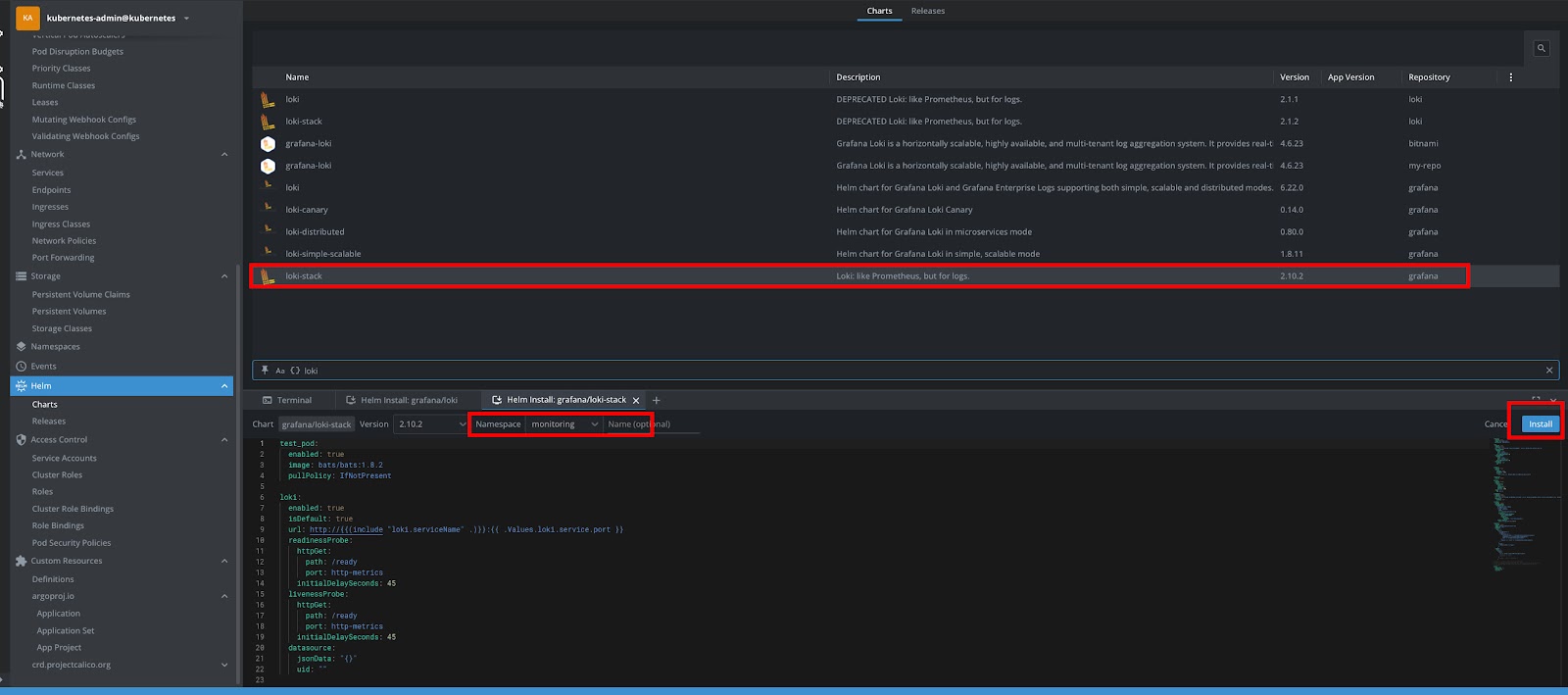Click the Helm Install grafana/loki tab icon
The height and width of the screenshot is (695, 1568).
tap(351, 400)
